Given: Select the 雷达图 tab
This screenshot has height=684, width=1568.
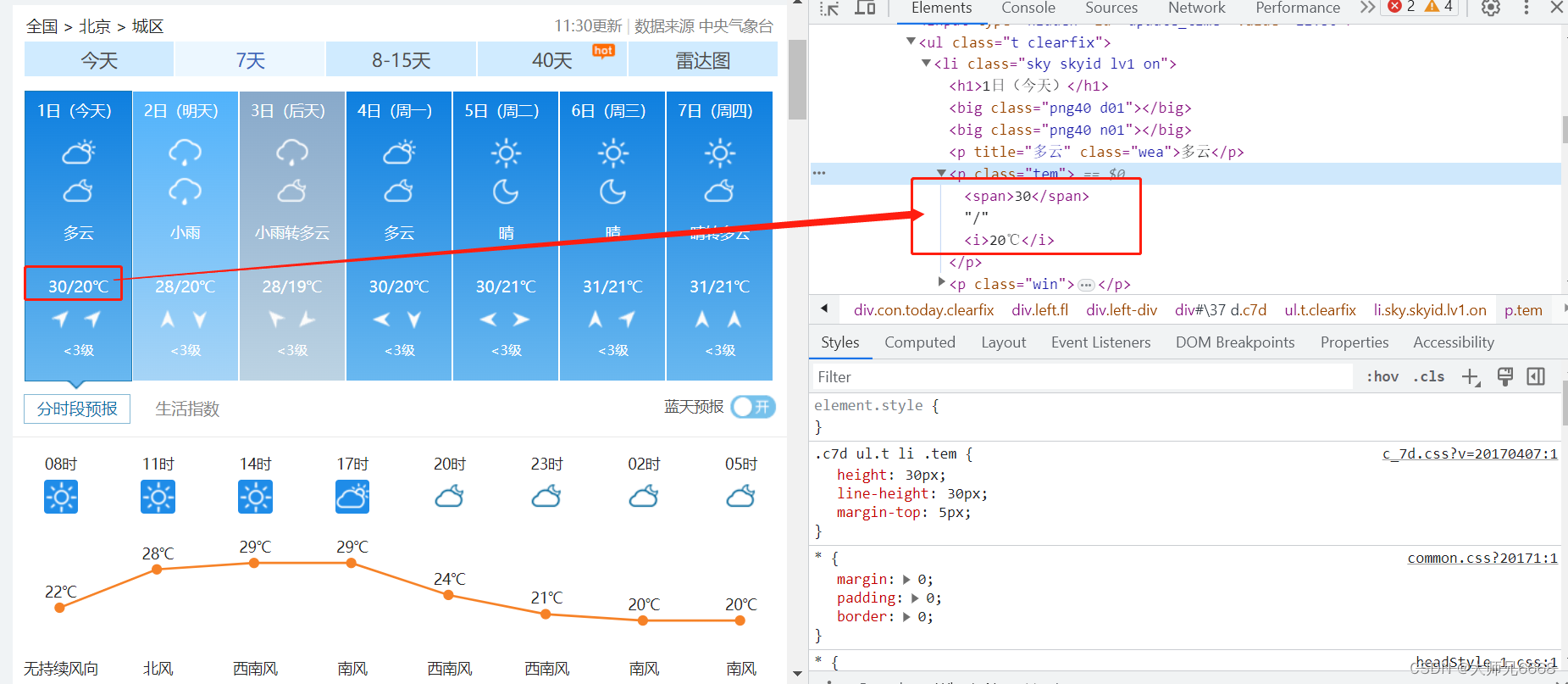Looking at the screenshot, I should [702, 60].
